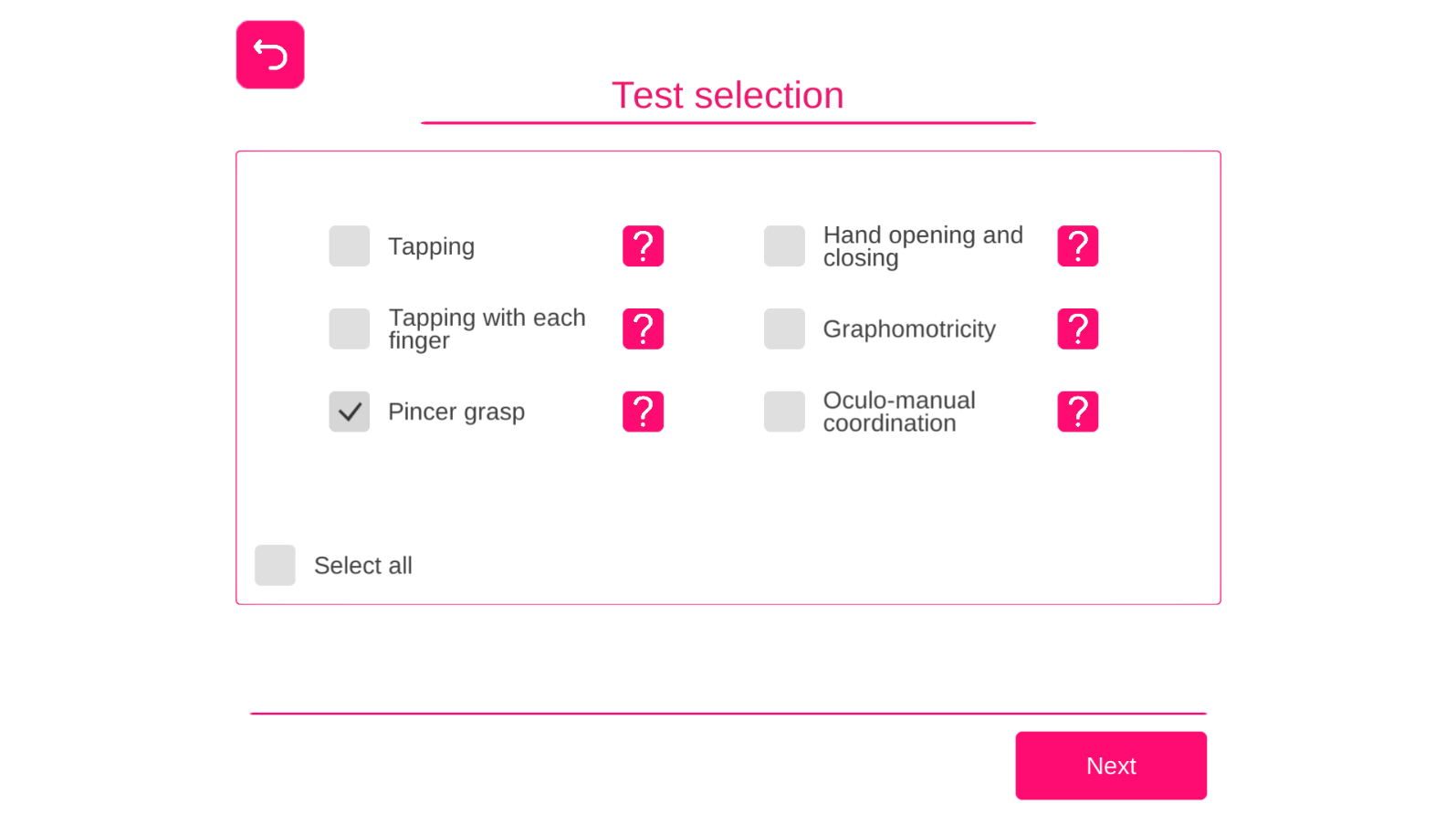Click the 'Test selection' page heading
This screenshot has height=814, width=1456.
pyautogui.click(x=728, y=95)
